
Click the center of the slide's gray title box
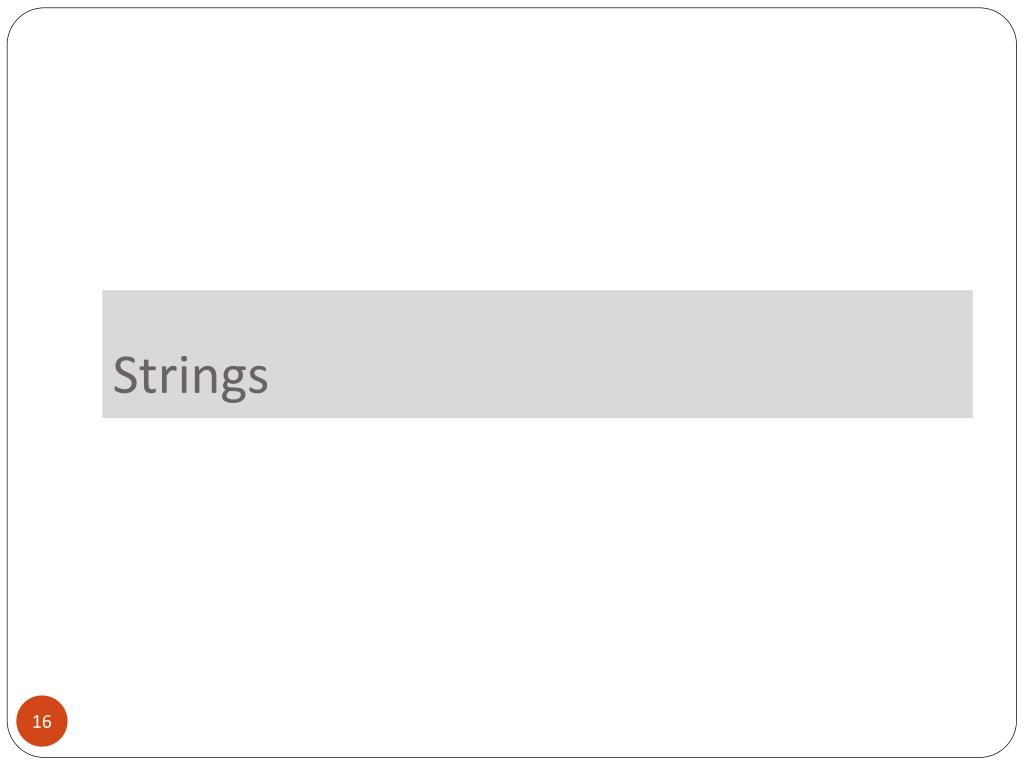[x=537, y=354]
